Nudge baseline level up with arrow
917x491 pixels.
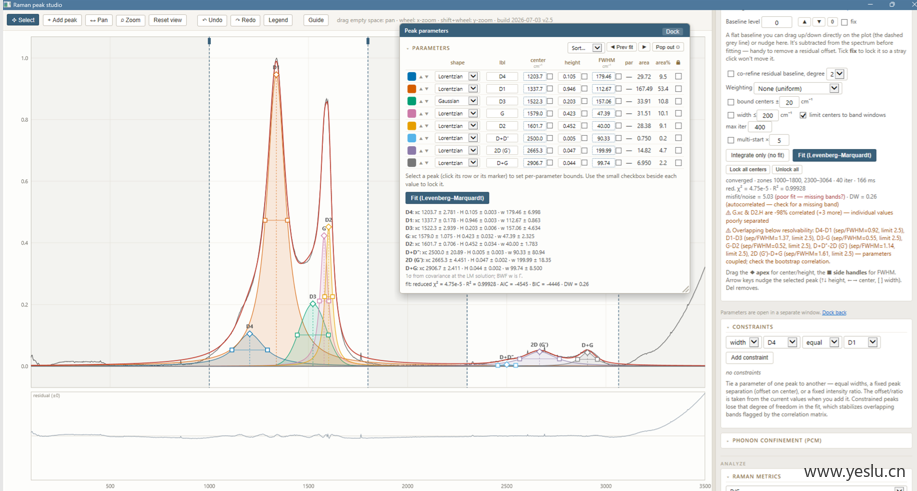pyautogui.click(x=805, y=22)
